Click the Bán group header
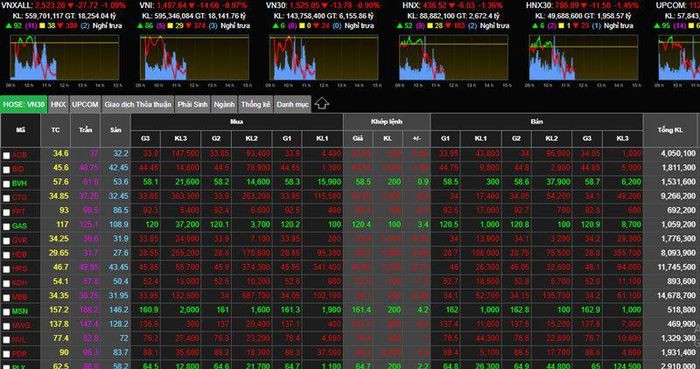 [537, 122]
